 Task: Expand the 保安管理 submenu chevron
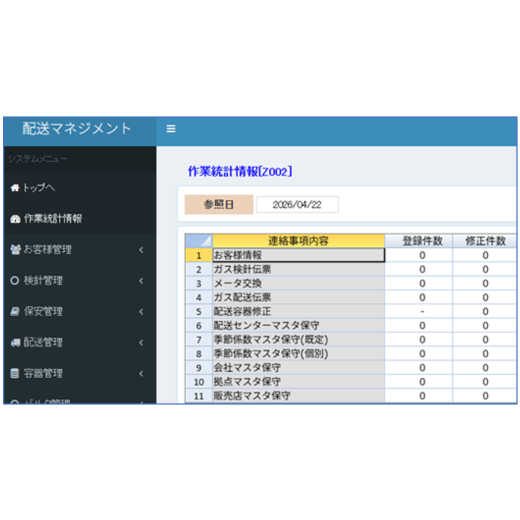(x=141, y=312)
